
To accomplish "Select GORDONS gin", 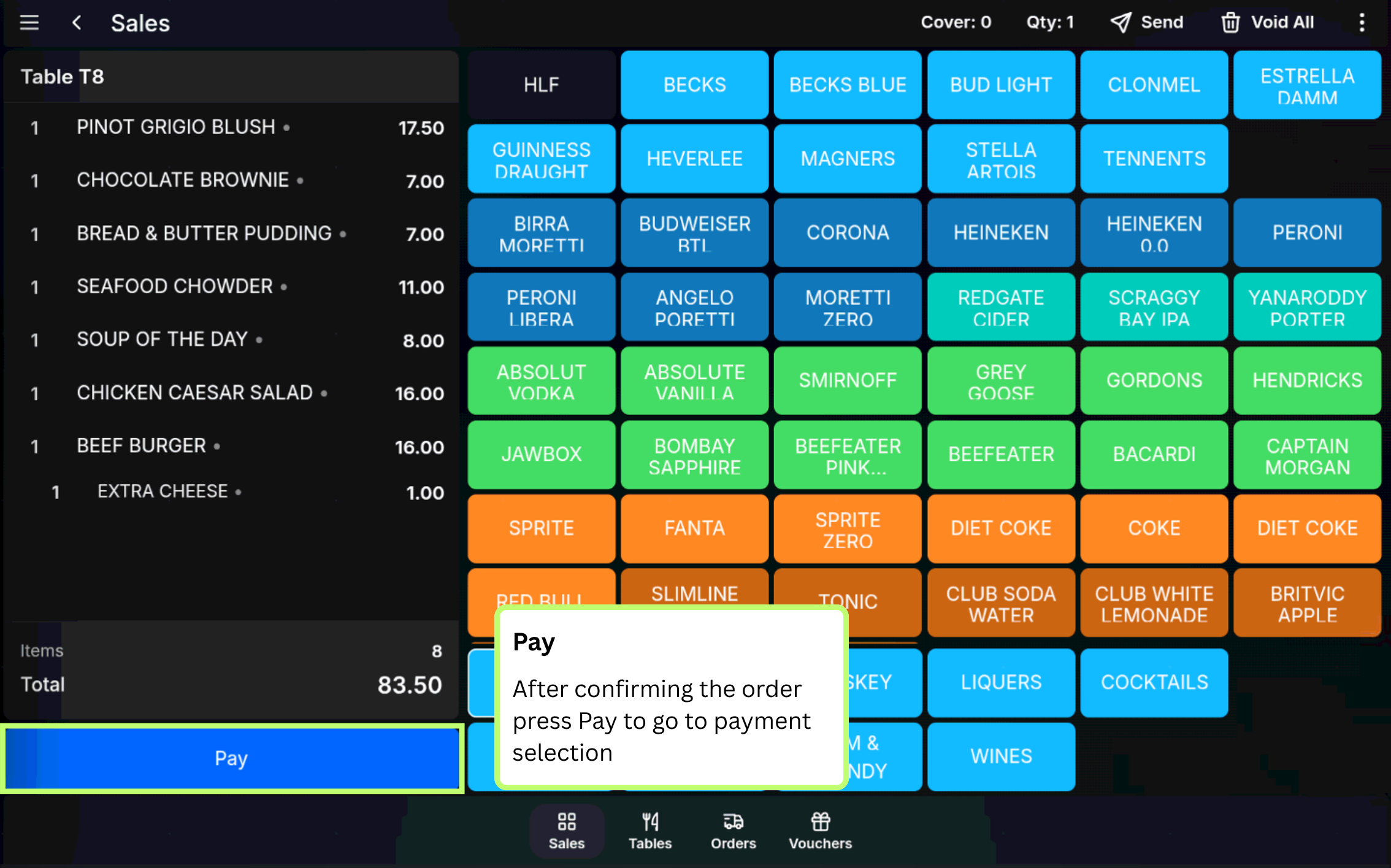I will pyautogui.click(x=1154, y=381).
